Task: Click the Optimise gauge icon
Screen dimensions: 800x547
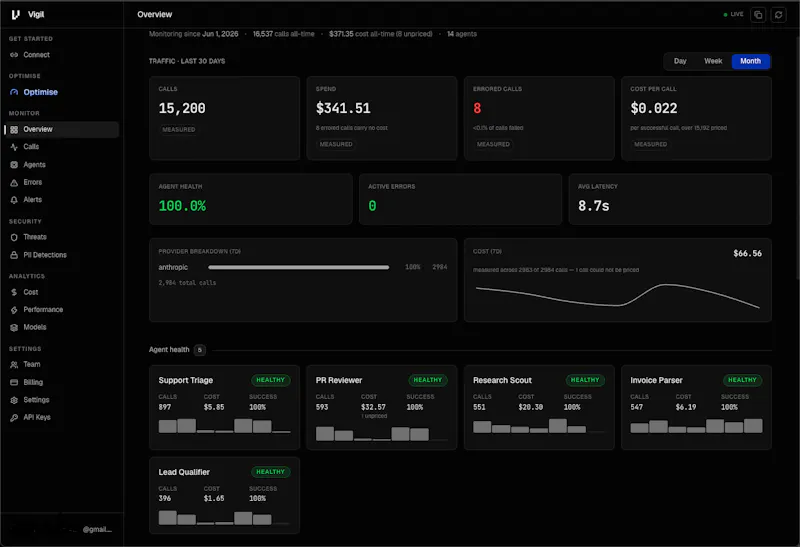Action: pos(14,92)
